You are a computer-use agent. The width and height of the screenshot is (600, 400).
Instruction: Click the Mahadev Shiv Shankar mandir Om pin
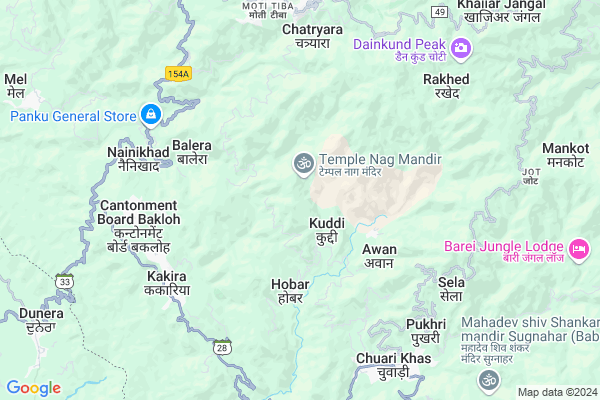tap(489, 382)
